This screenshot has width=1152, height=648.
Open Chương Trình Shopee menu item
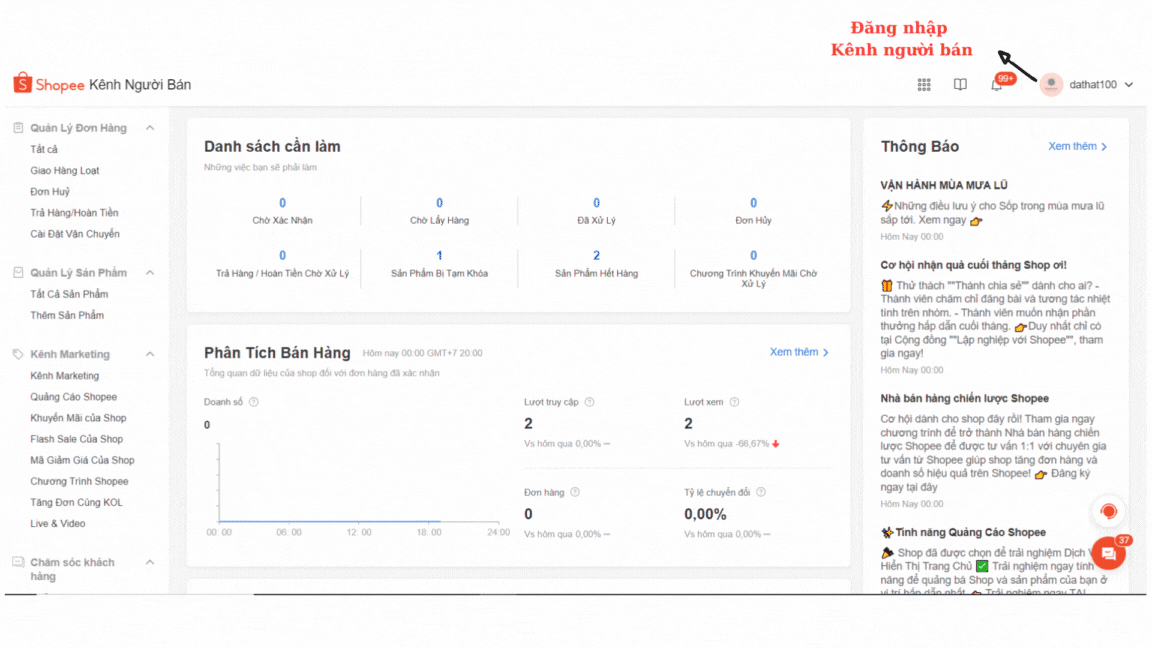[79, 482]
